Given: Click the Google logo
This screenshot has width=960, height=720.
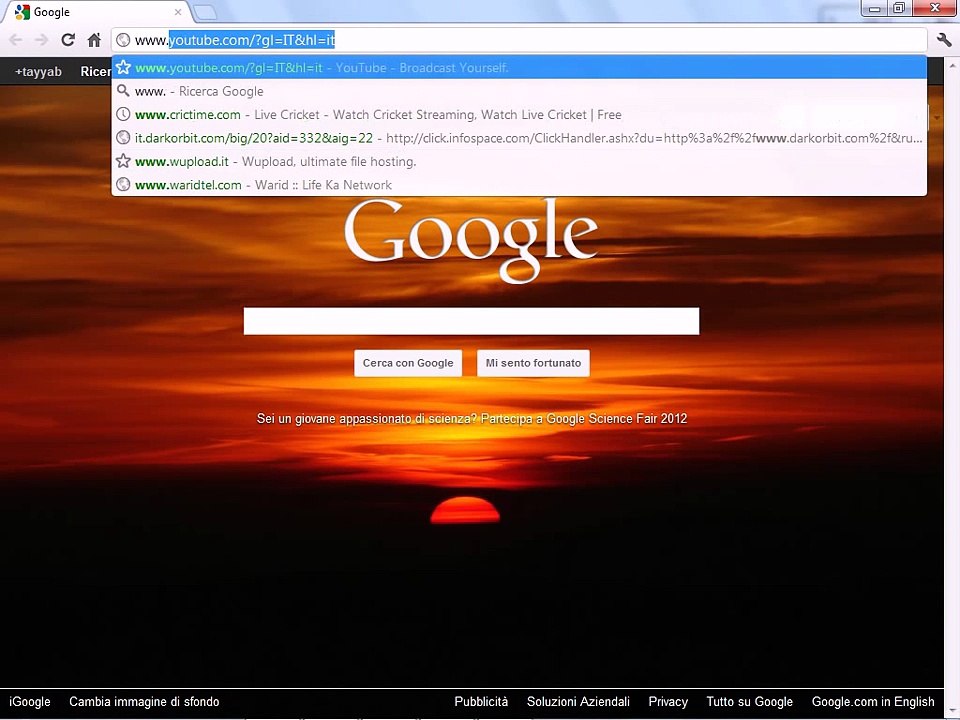Looking at the screenshot, I should pyautogui.click(x=470, y=240).
